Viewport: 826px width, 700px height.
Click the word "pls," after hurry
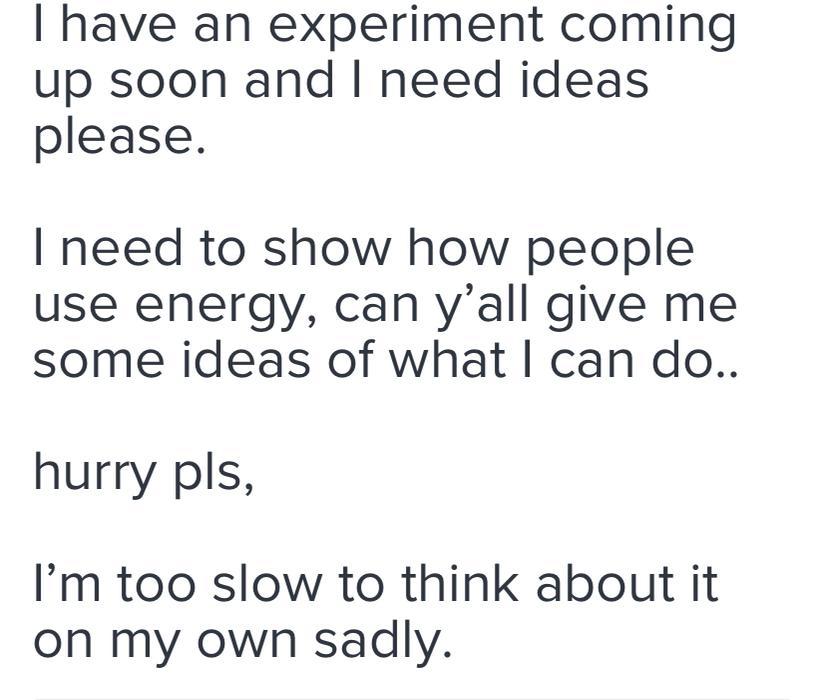pos(213,473)
